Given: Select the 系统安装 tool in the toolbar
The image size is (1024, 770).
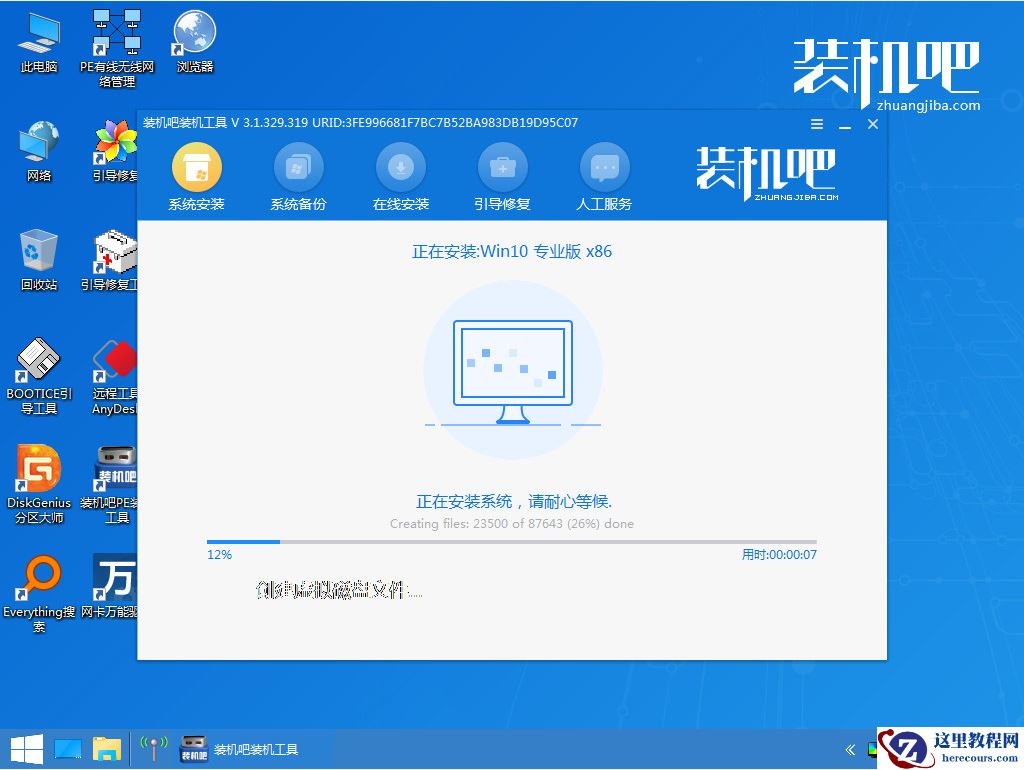Looking at the screenshot, I should pos(196,177).
